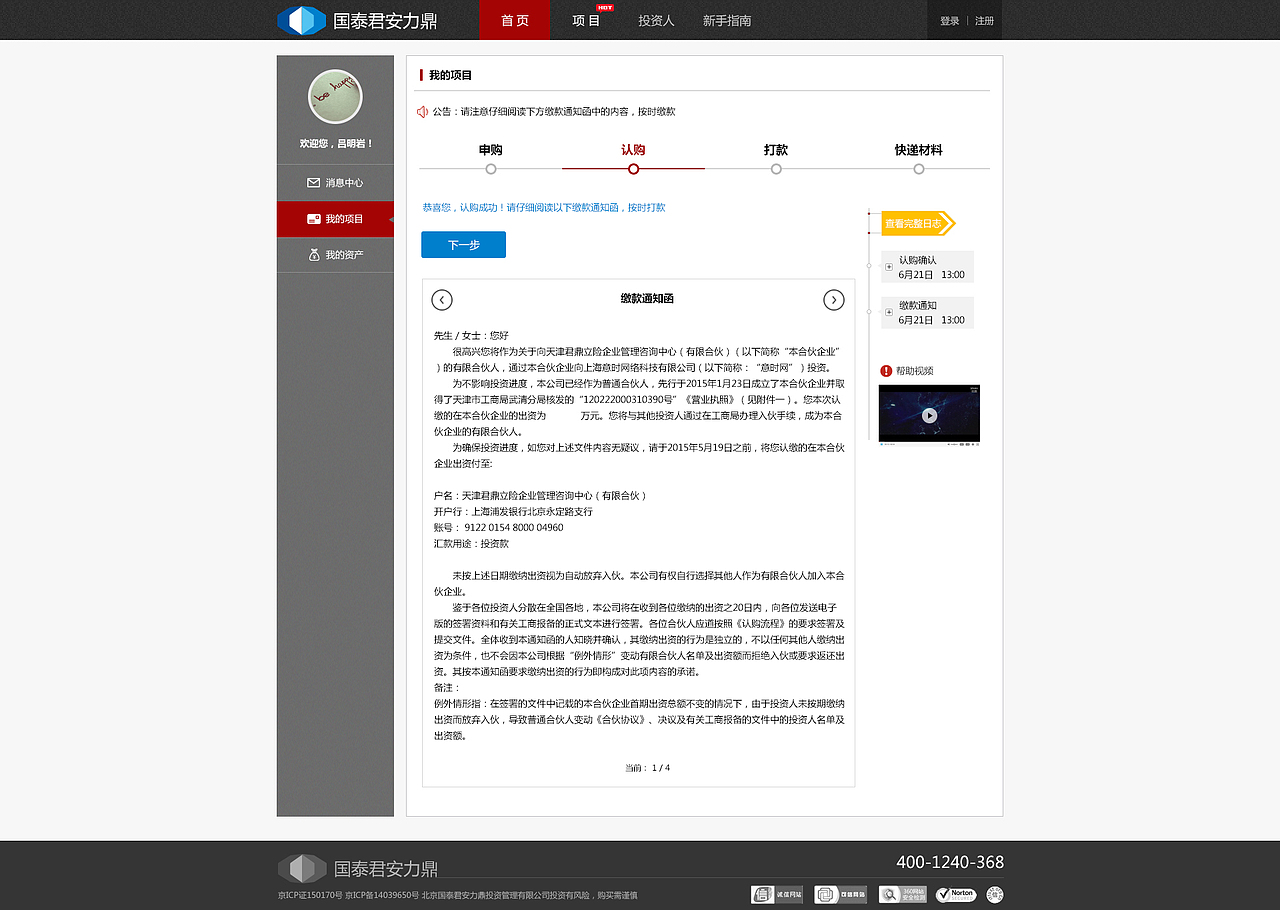Select the 快递材料 step circle
Viewport: 1280px width, 910px height.
(917, 170)
